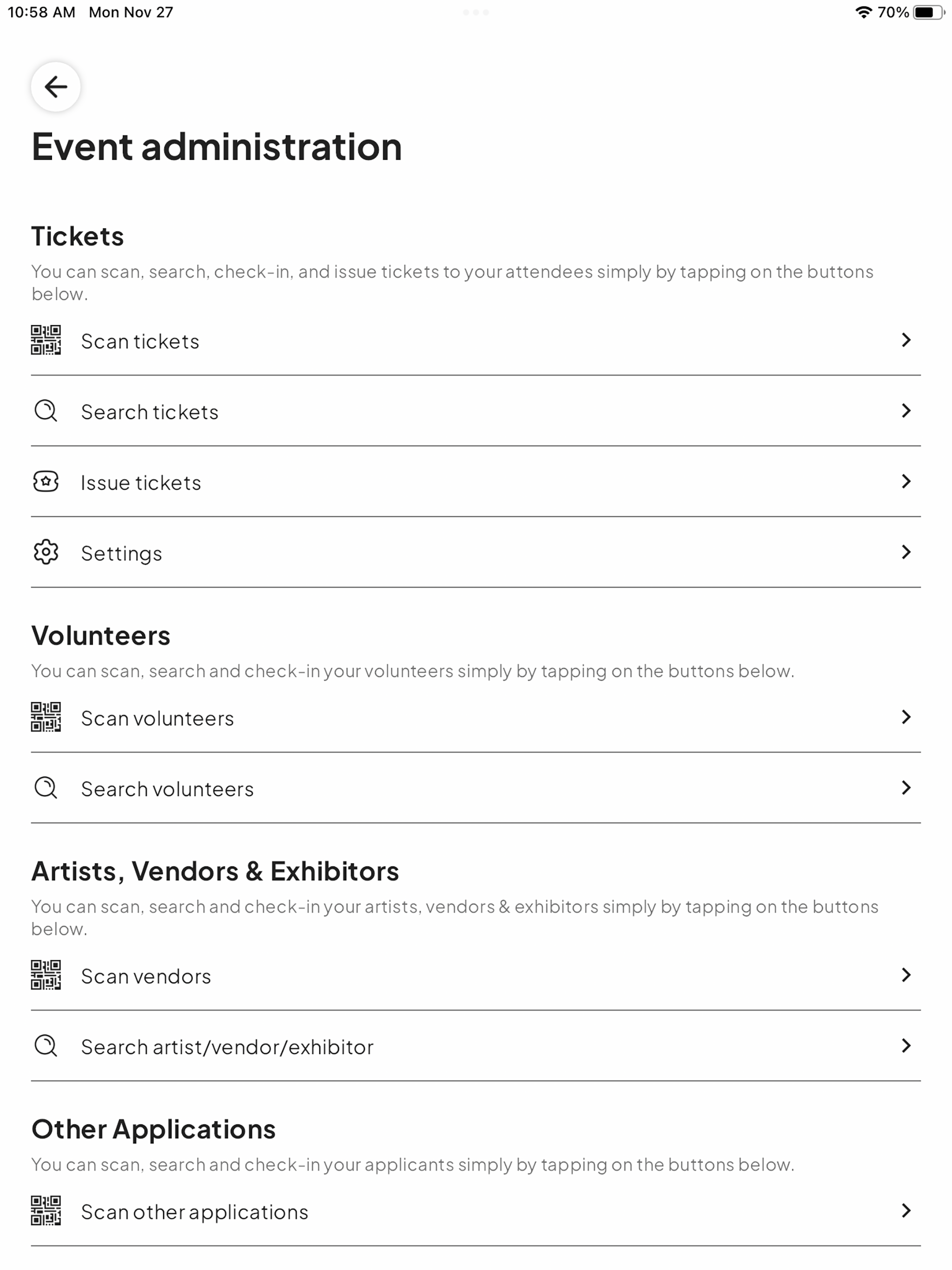Select the Search volunteers menu entry
This screenshot has height=1270, width=952.
(x=476, y=788)
